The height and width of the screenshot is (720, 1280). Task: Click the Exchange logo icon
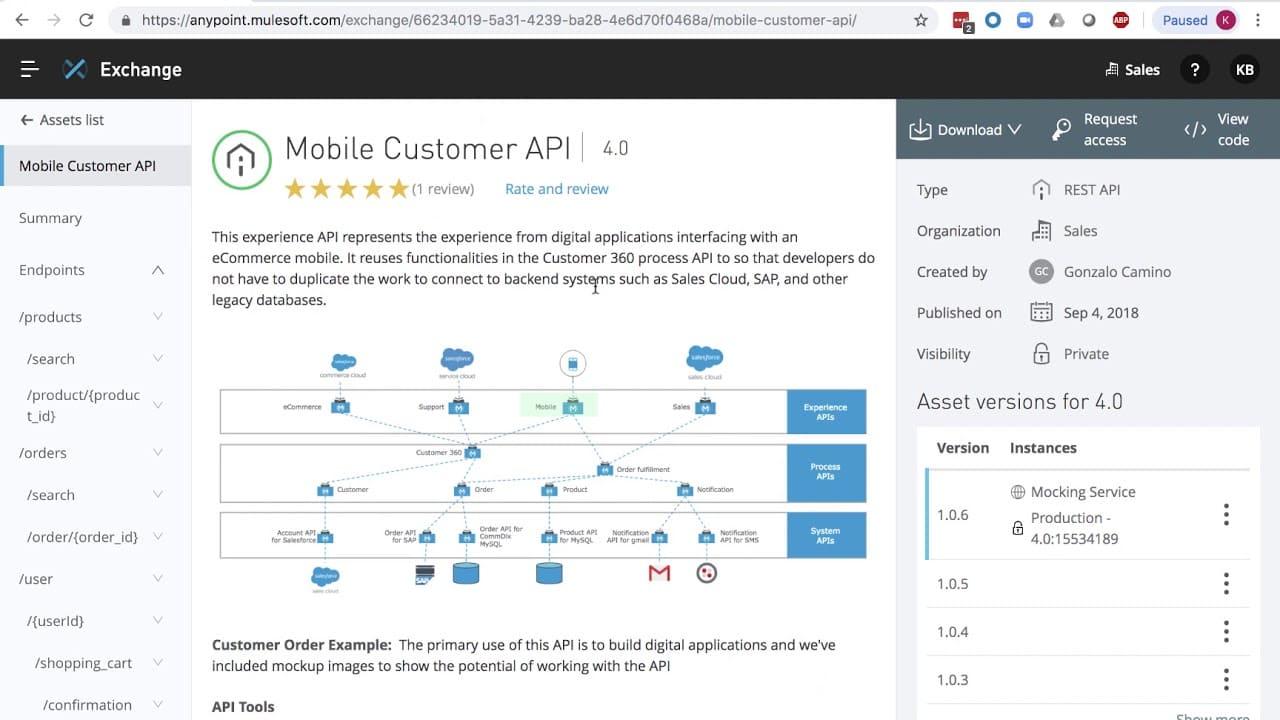[75, 69]
